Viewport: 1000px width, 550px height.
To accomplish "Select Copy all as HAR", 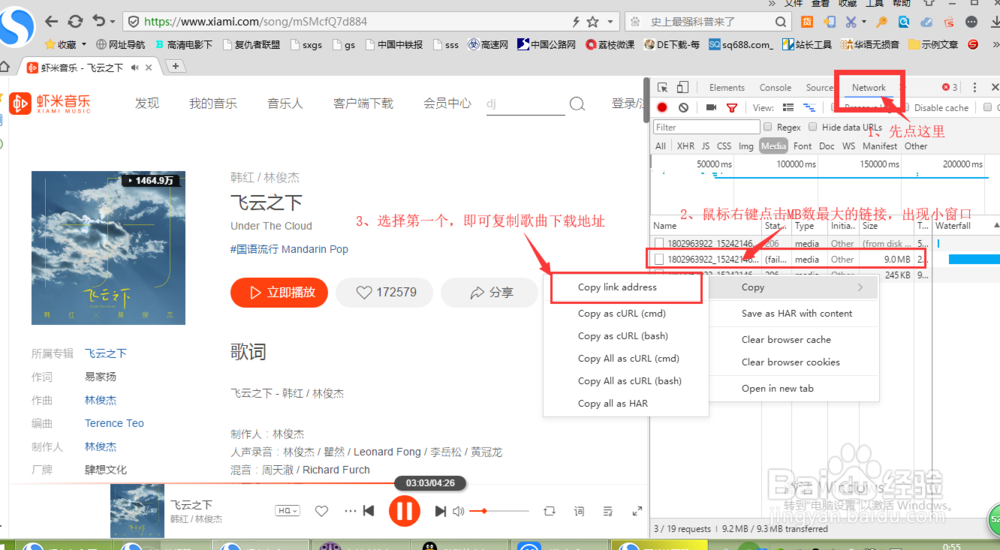I will coord(612,403).
